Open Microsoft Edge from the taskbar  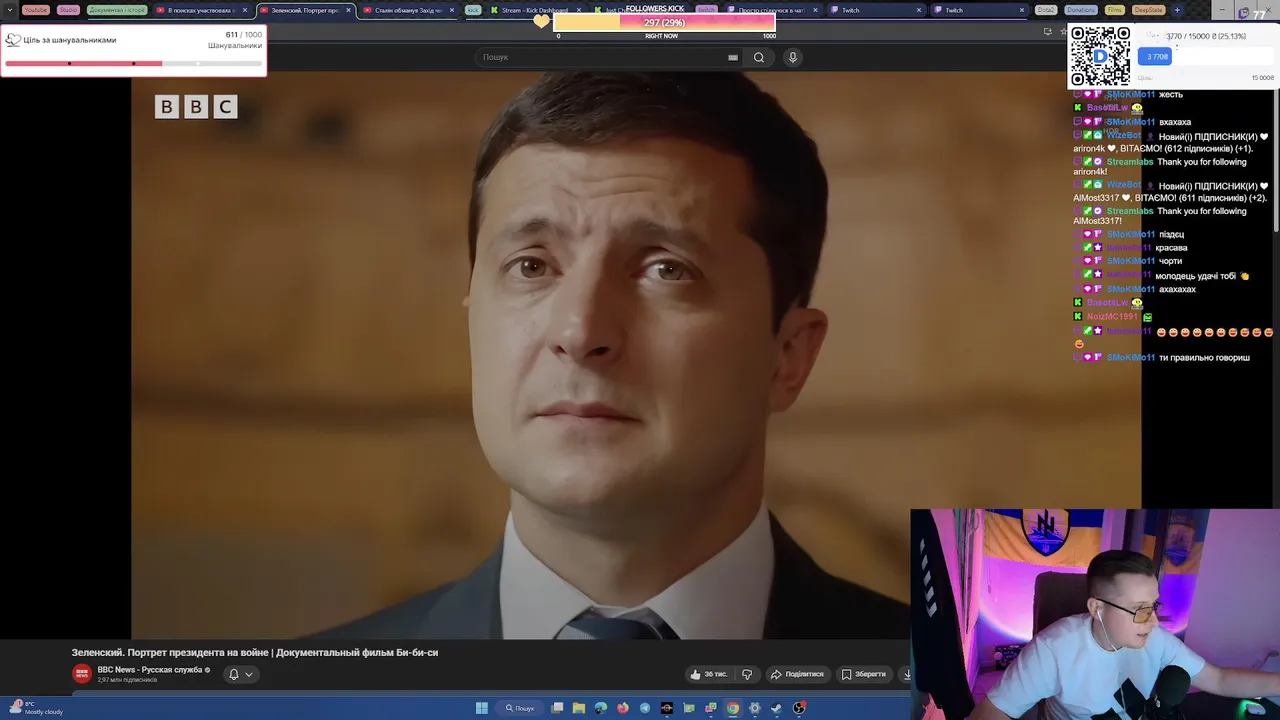[x=601, y=708]
